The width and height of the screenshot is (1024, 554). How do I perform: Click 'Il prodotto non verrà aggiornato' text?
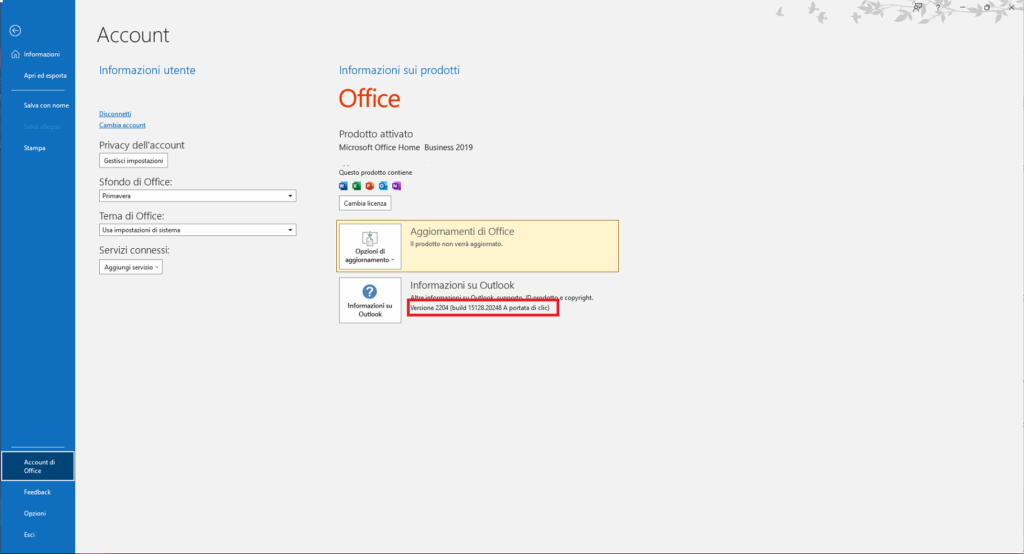(456, 244)
